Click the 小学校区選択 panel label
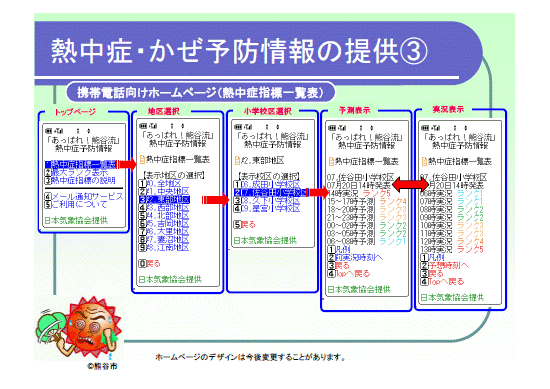Viewport: 550px width, 389px height. 268,111
